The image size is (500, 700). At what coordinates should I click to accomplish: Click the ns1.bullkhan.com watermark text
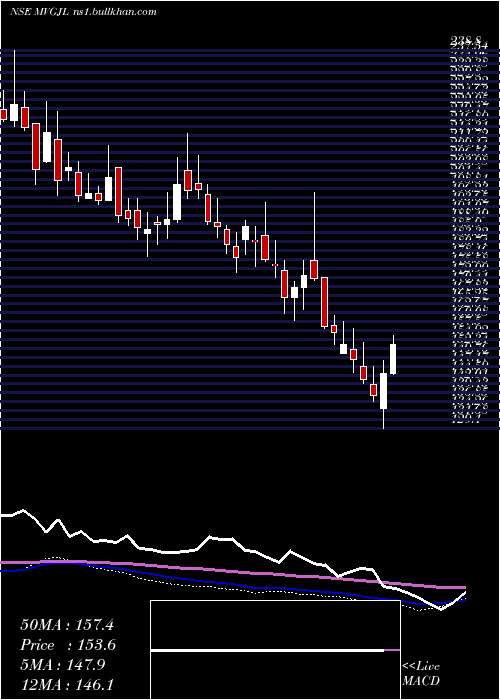(x=114, y=12)
